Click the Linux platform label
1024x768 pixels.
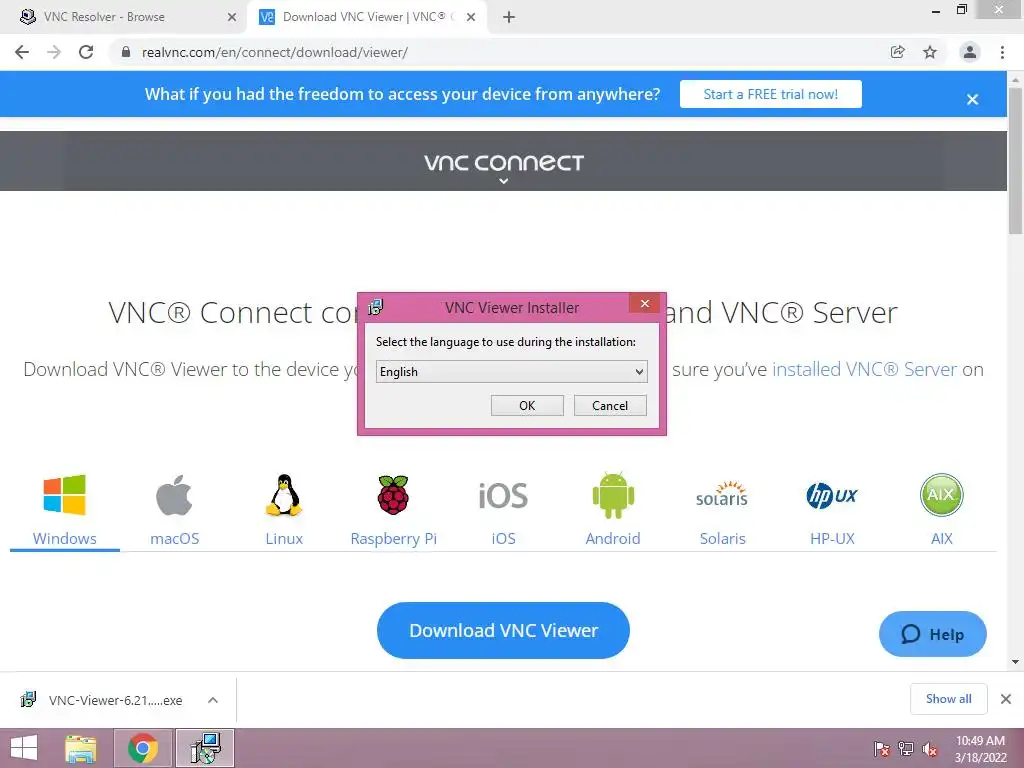click(x=284, y=538)
